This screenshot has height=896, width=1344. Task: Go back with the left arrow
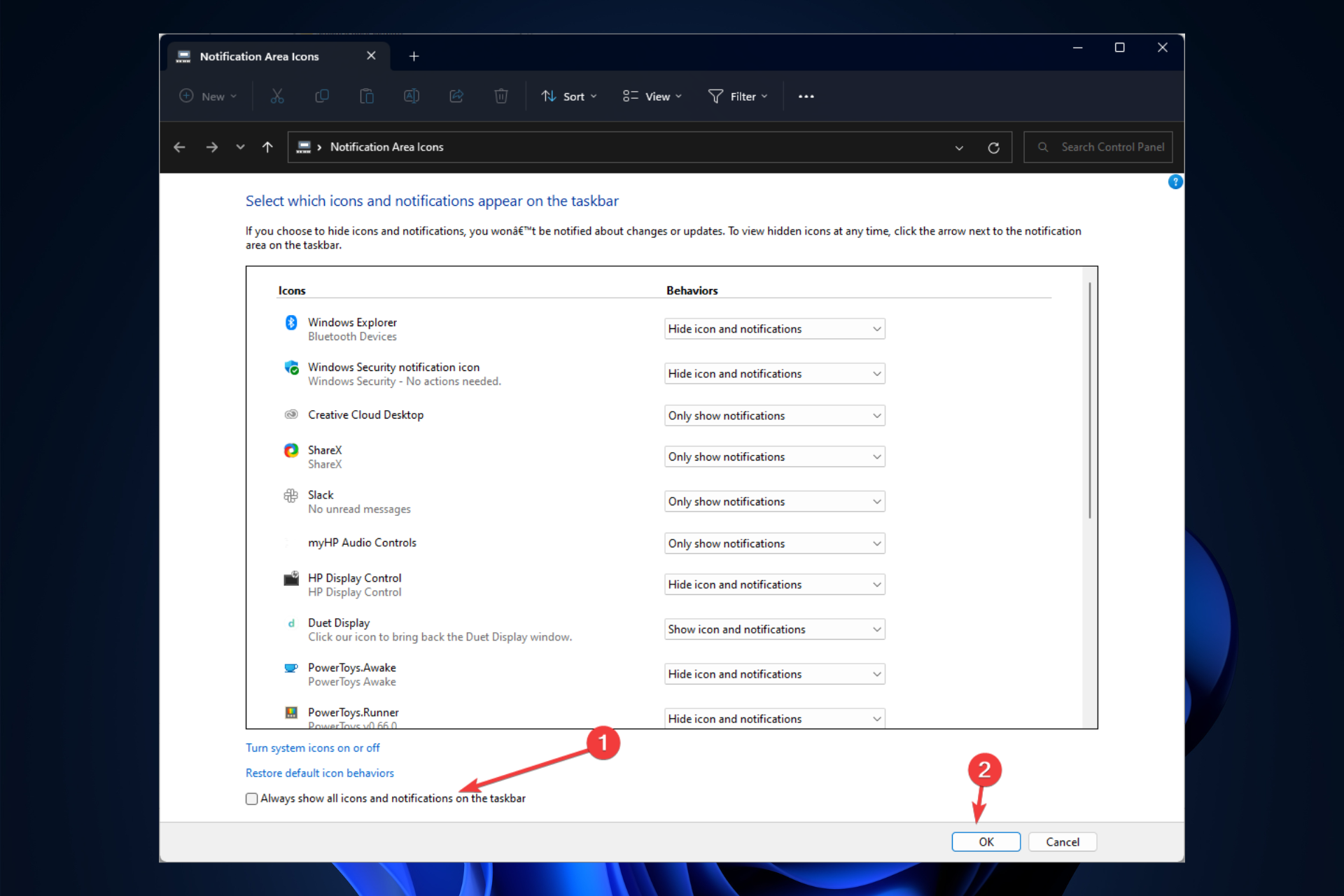(179, 147)
